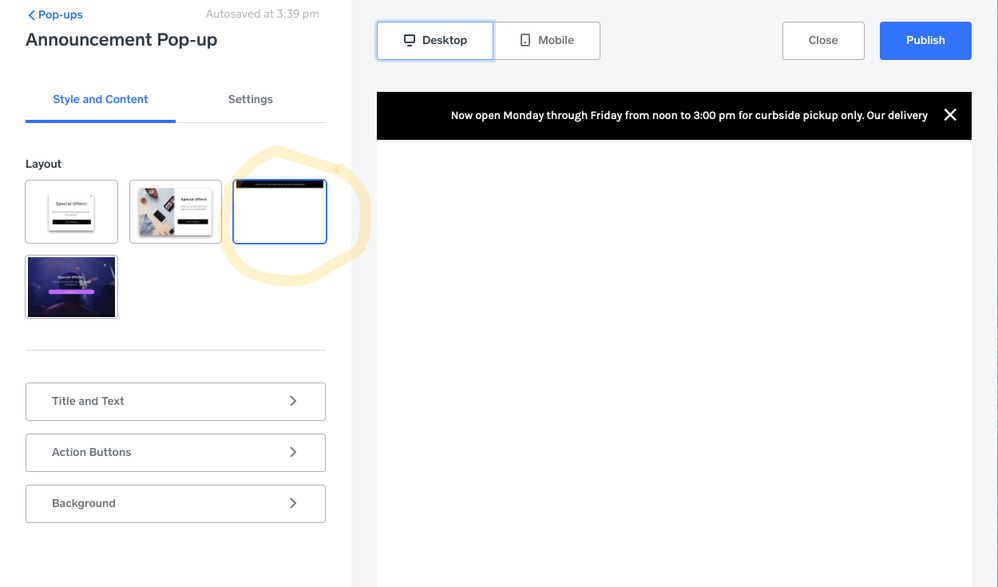Click the mobile phone icon
The image size is (998, 587).
click(x=525, y=40)
